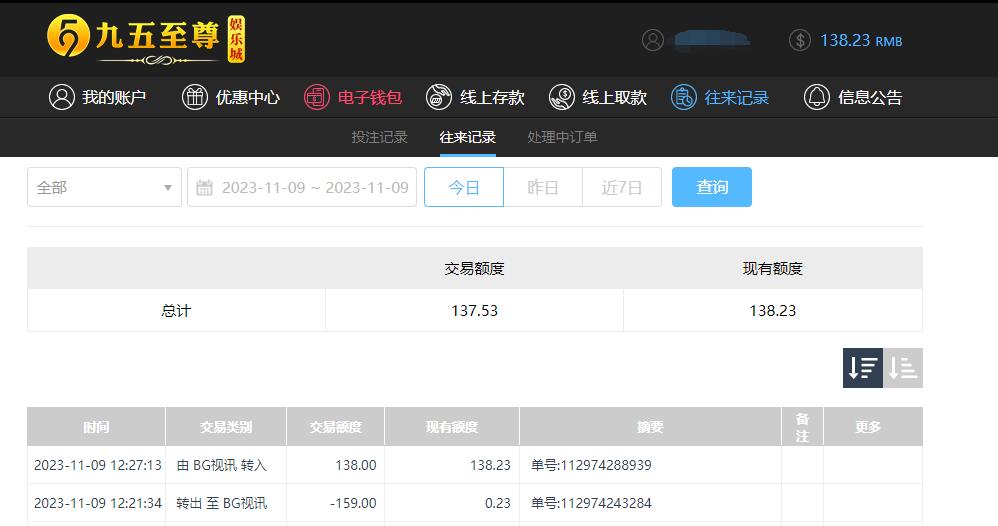998x526 pixels.
Task: Click the 我的账户 person icon
Action: (62, 97)
